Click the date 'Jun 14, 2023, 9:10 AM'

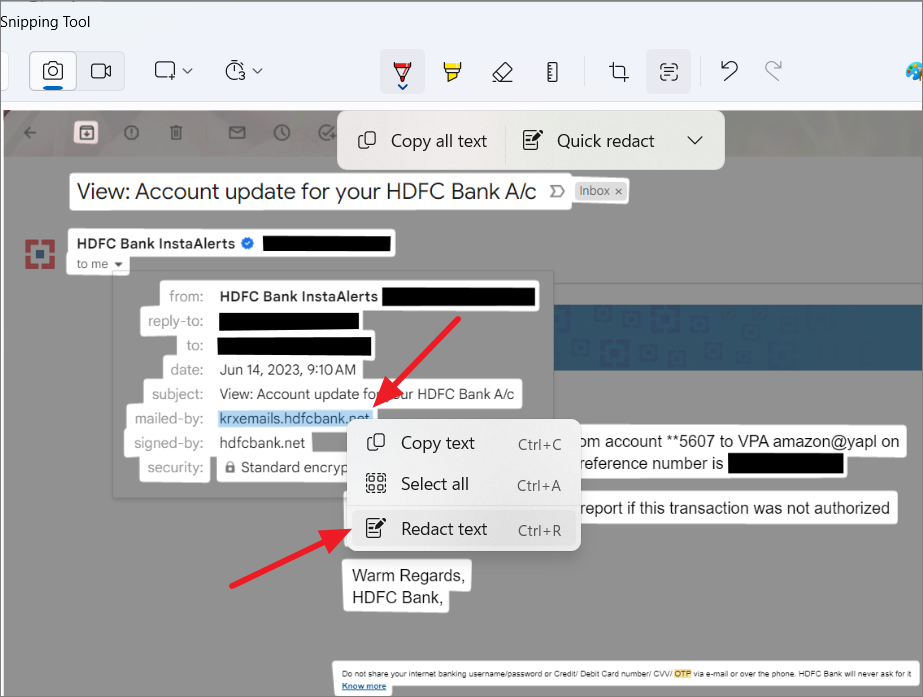click(x=288, y=370)
